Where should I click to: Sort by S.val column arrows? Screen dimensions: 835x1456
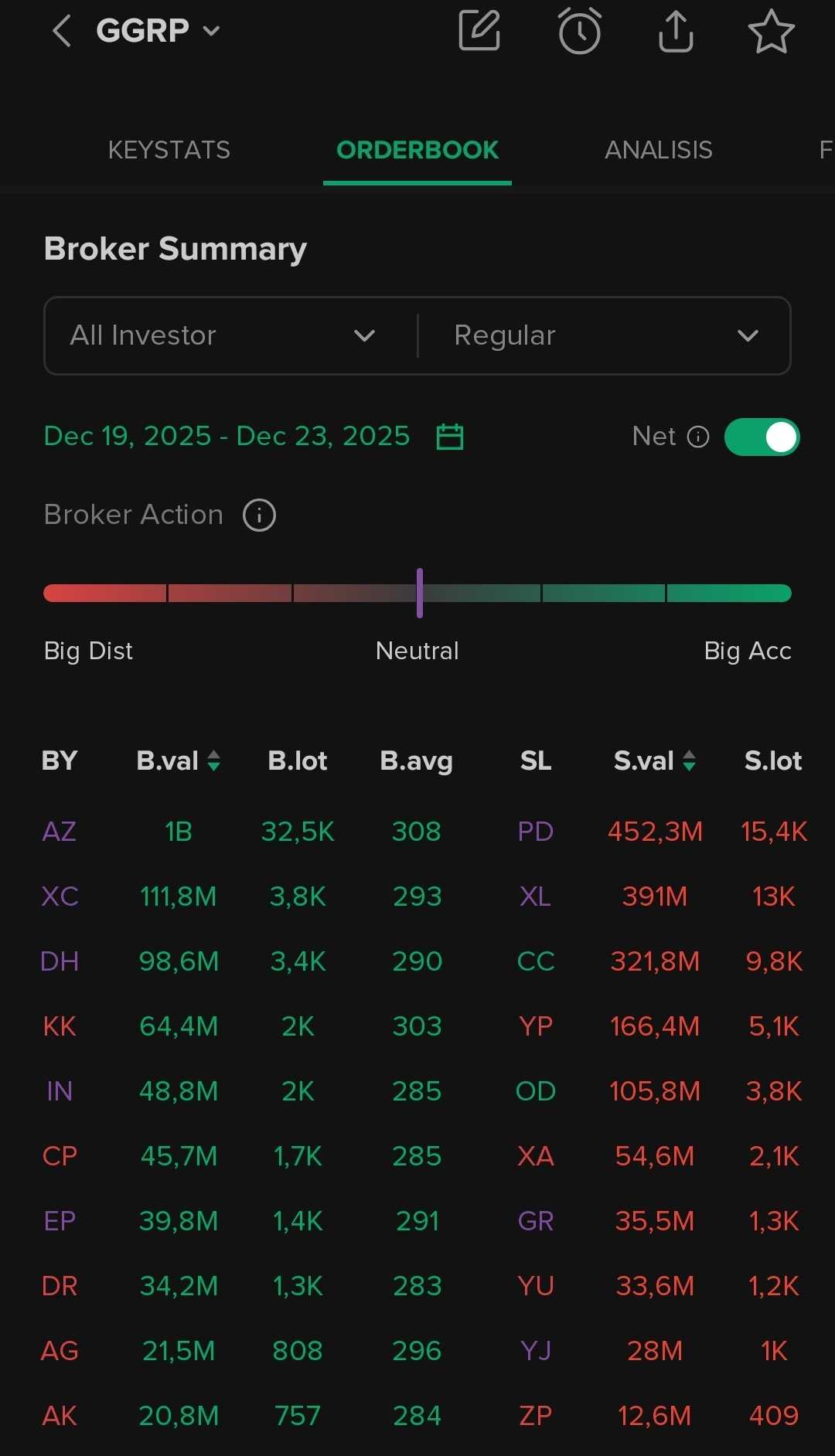point(690,760)
